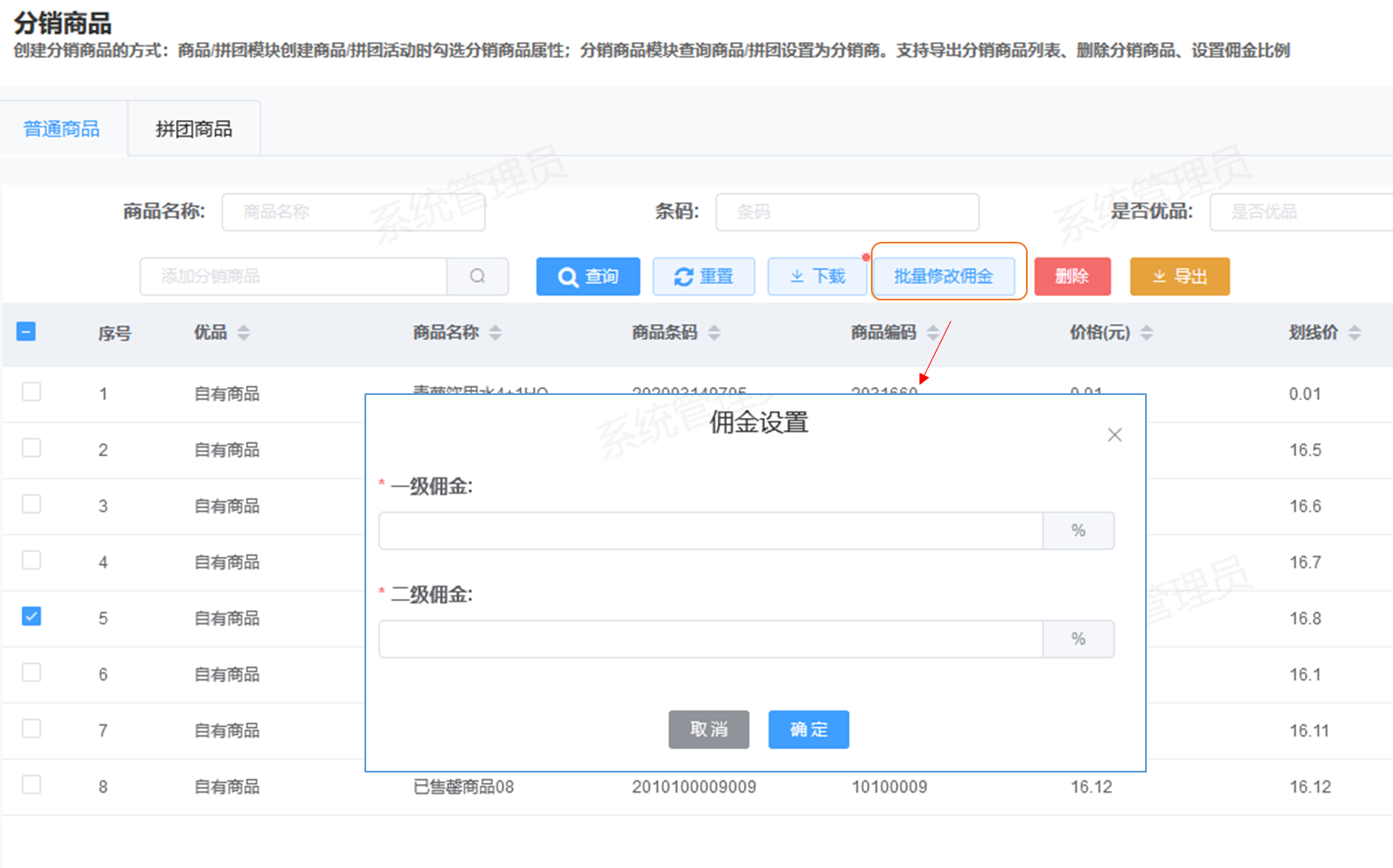Click the 下载 download button

[817, 277]
